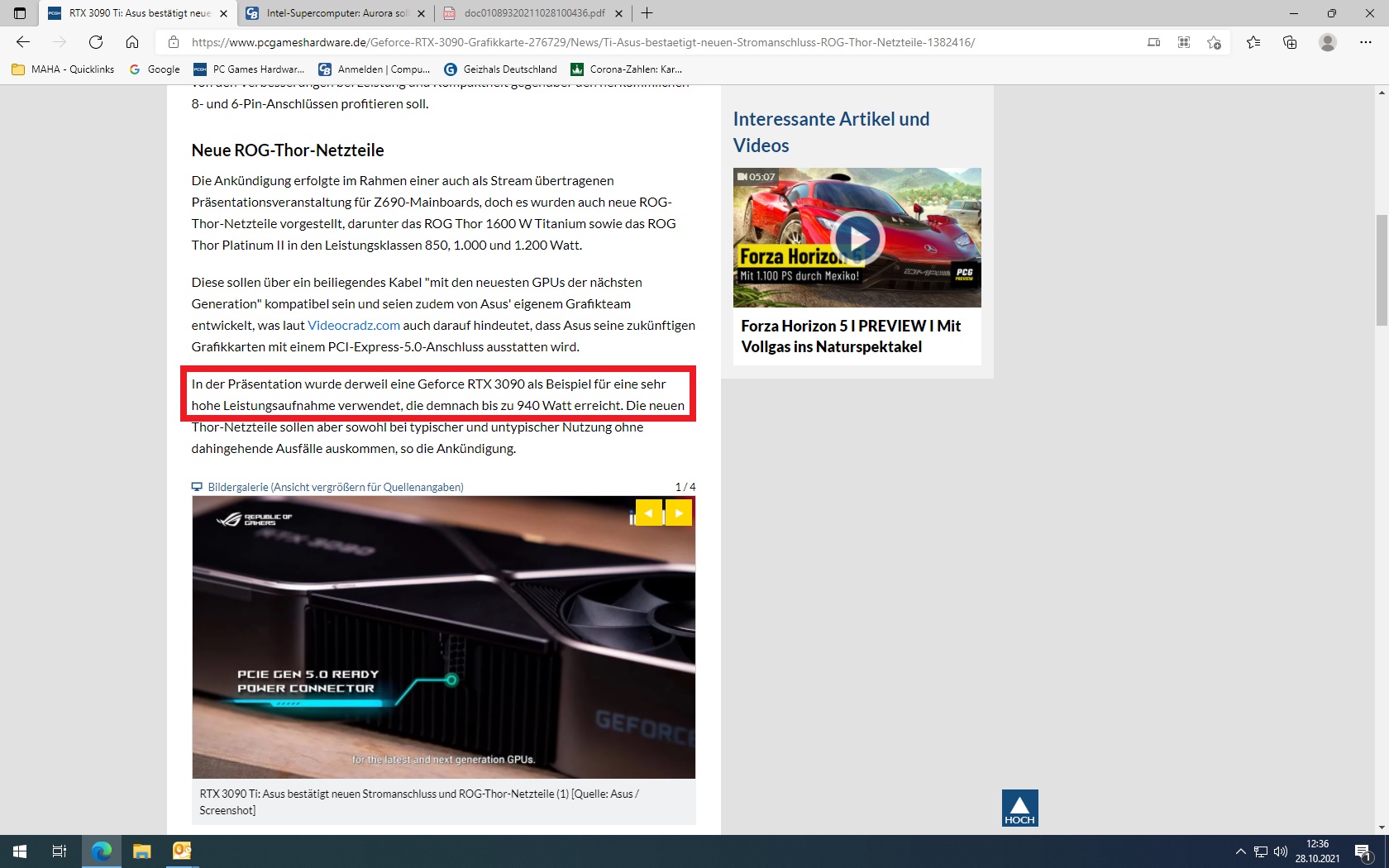Open the Anmelden Compu... bookmark
The image size is (1389, 868).
click(375, 69)
